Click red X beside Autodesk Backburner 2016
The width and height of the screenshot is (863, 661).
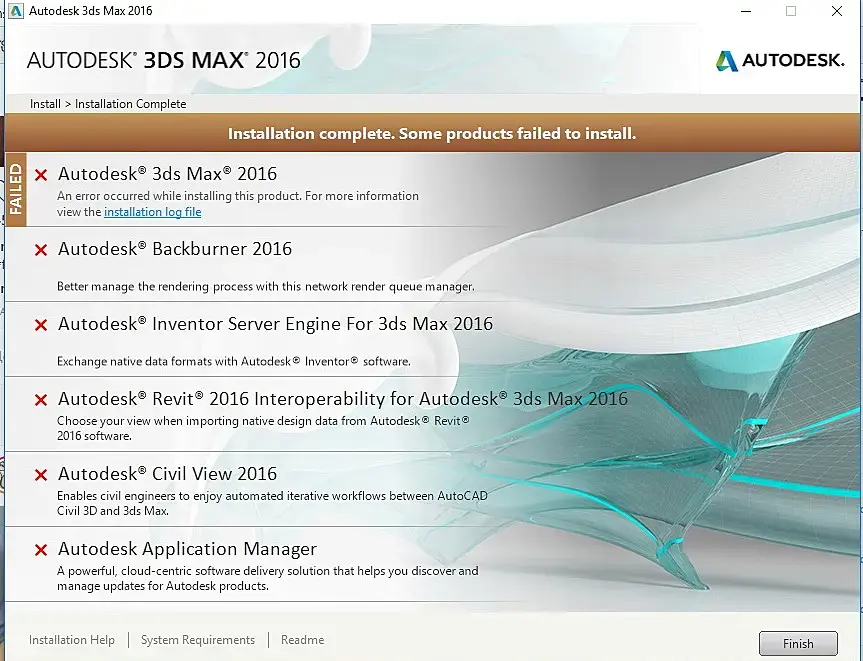point(41,250)
